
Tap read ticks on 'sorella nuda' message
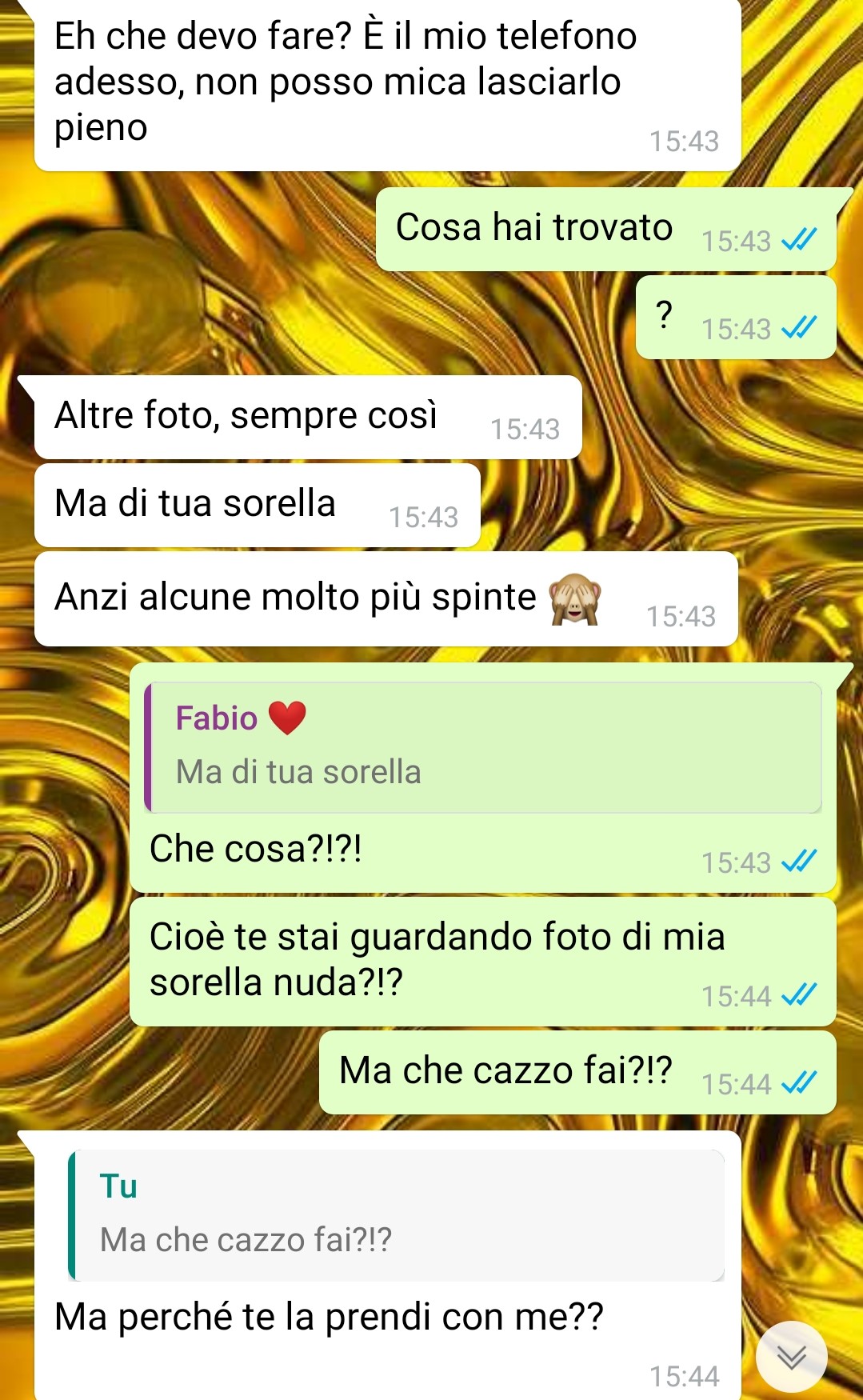click(x=799, y=994)
